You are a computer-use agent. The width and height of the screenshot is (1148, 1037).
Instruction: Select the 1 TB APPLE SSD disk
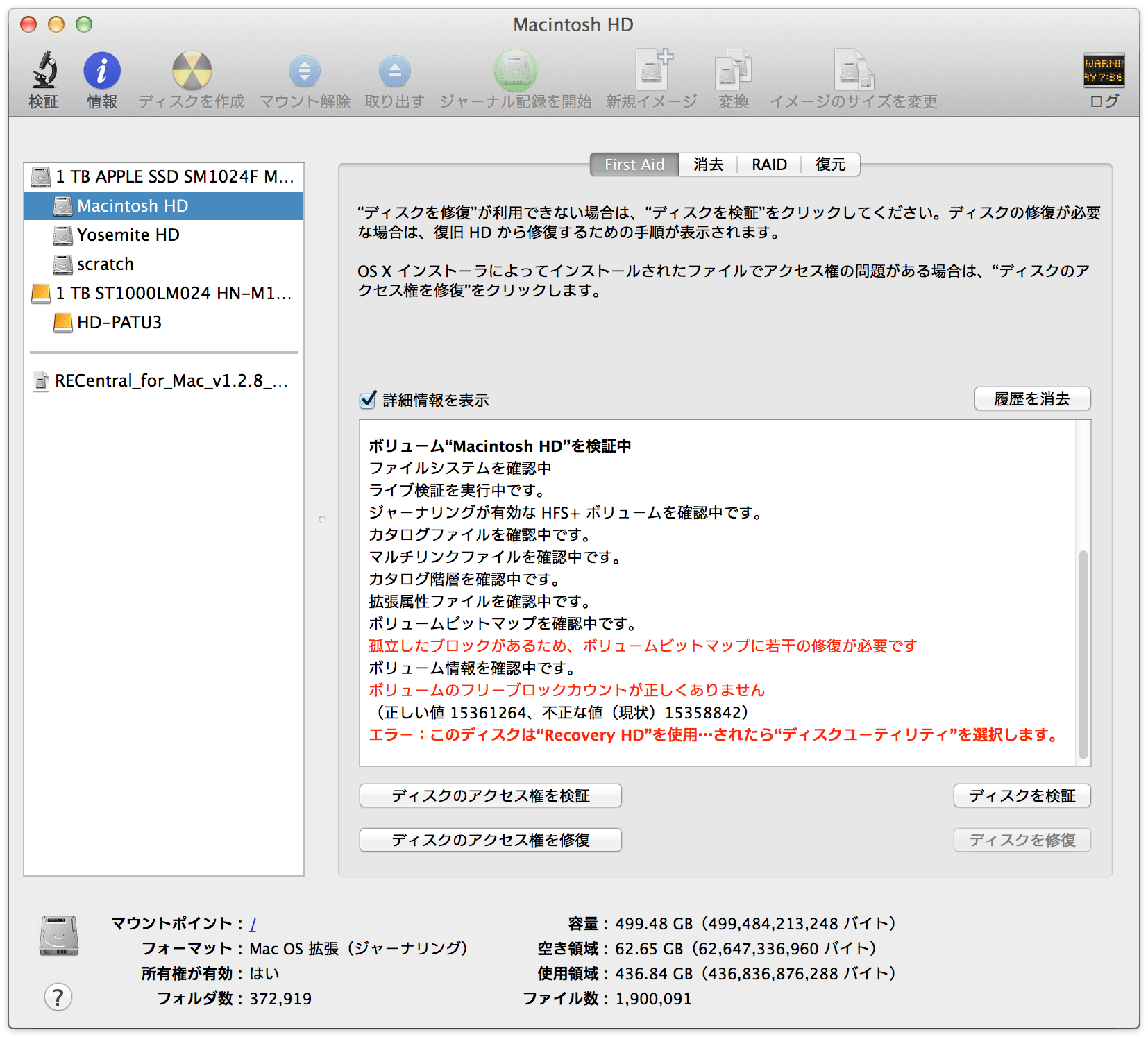coord(164,177)
